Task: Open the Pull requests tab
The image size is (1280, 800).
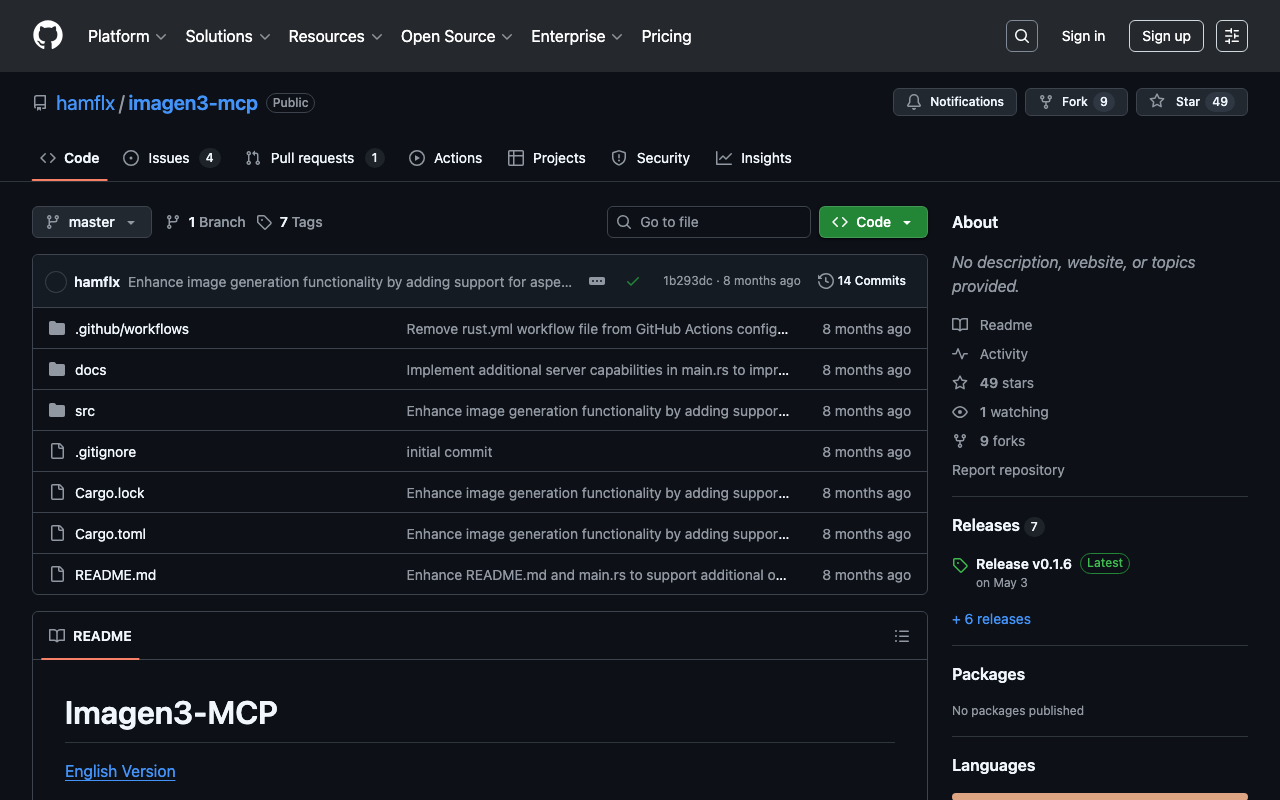Action: click(312, 158)
